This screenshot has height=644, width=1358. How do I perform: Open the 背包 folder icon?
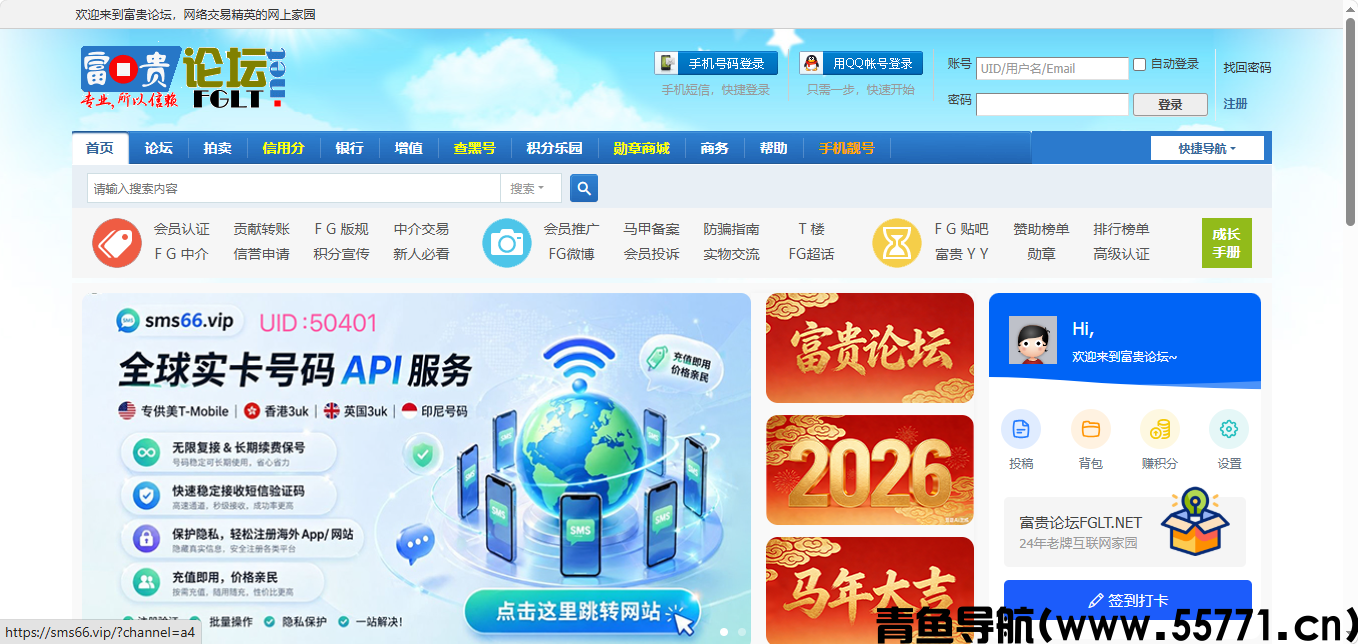(1091, 429)
